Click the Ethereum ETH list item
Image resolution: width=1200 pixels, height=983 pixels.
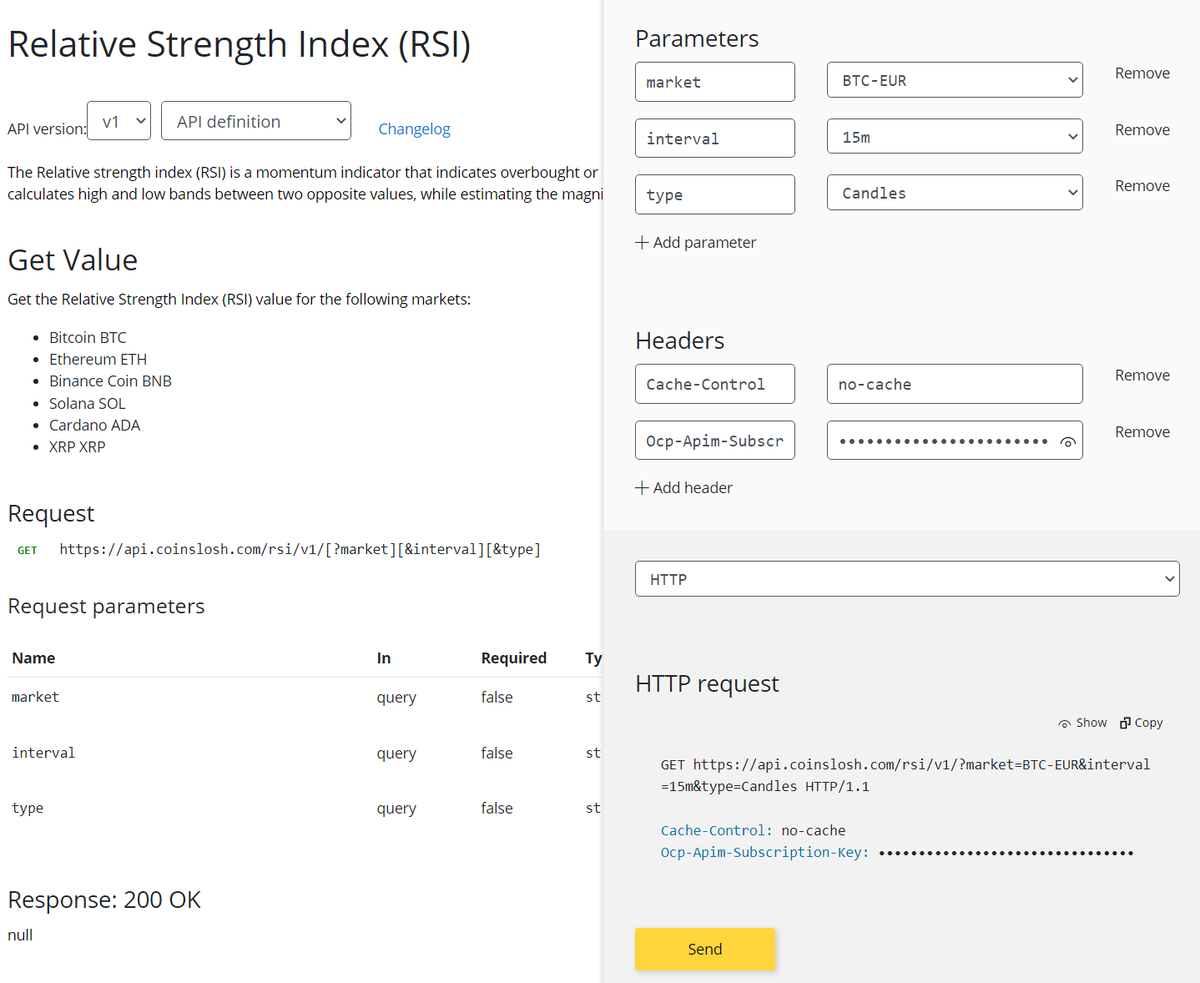click(x=98, y=359)
